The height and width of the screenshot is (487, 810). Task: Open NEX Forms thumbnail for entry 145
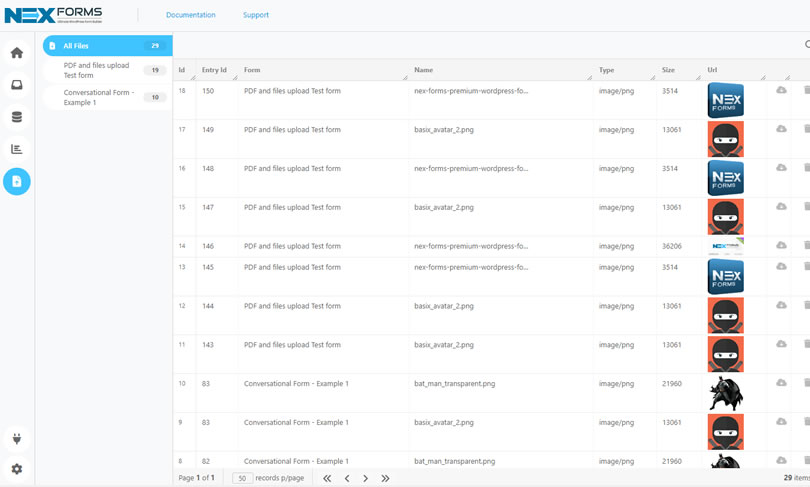725,276
